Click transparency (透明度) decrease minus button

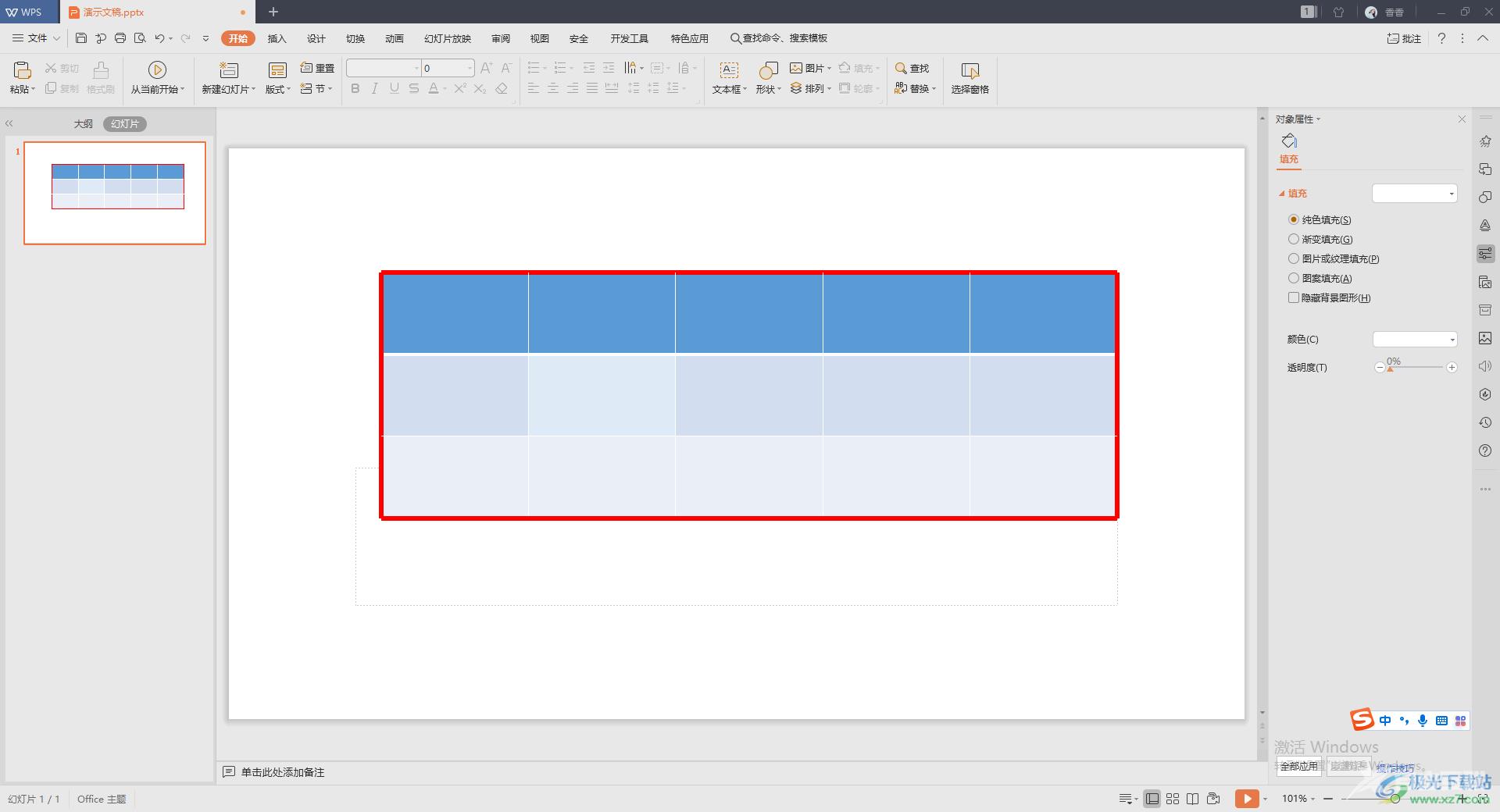(x=1380, y=368)
